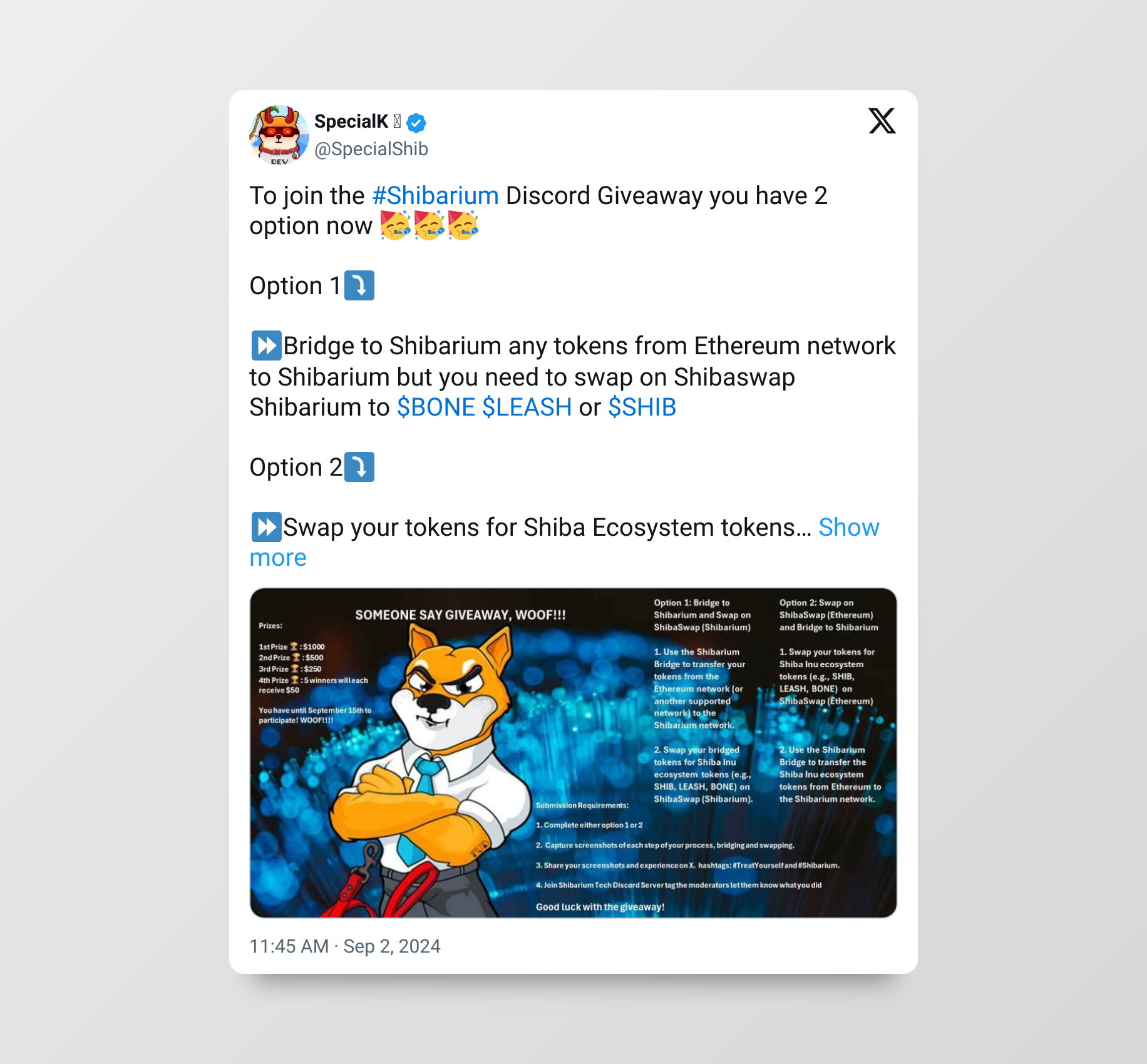Click the last party-face emoji

(463, 225)
